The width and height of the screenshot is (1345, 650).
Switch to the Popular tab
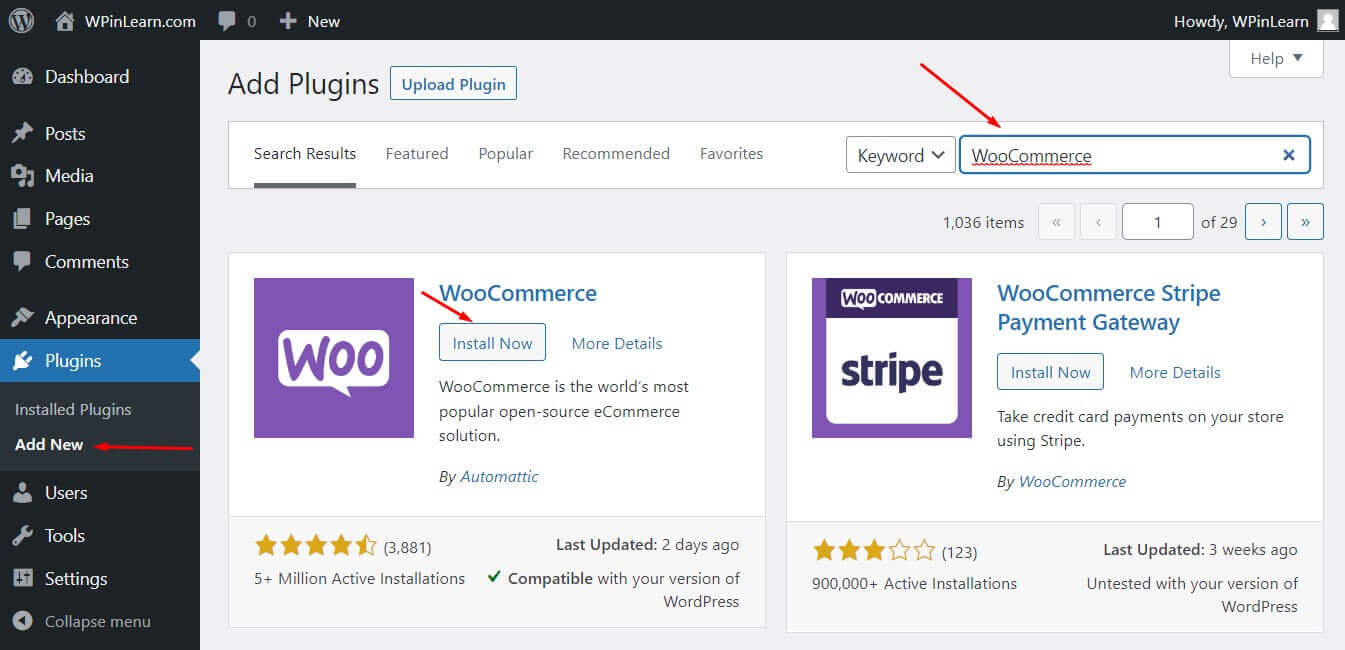(x=505, y=154)
